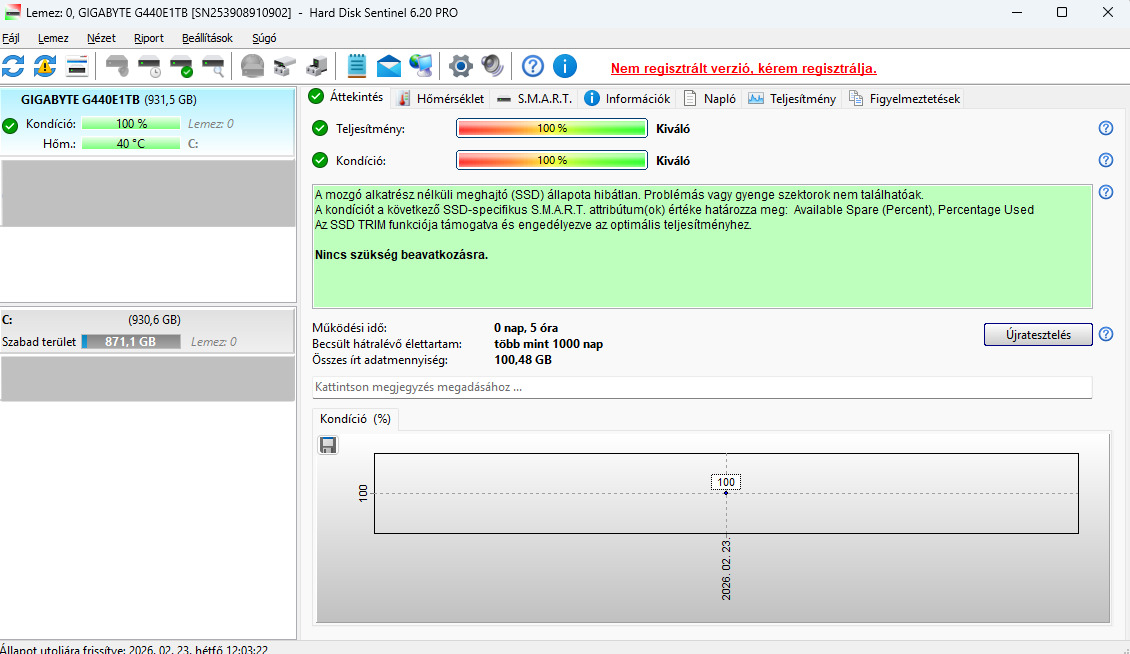The height and width of the screenshot is (654, 1130).
Task: Open the Riport menu
Action: [148, 38]
